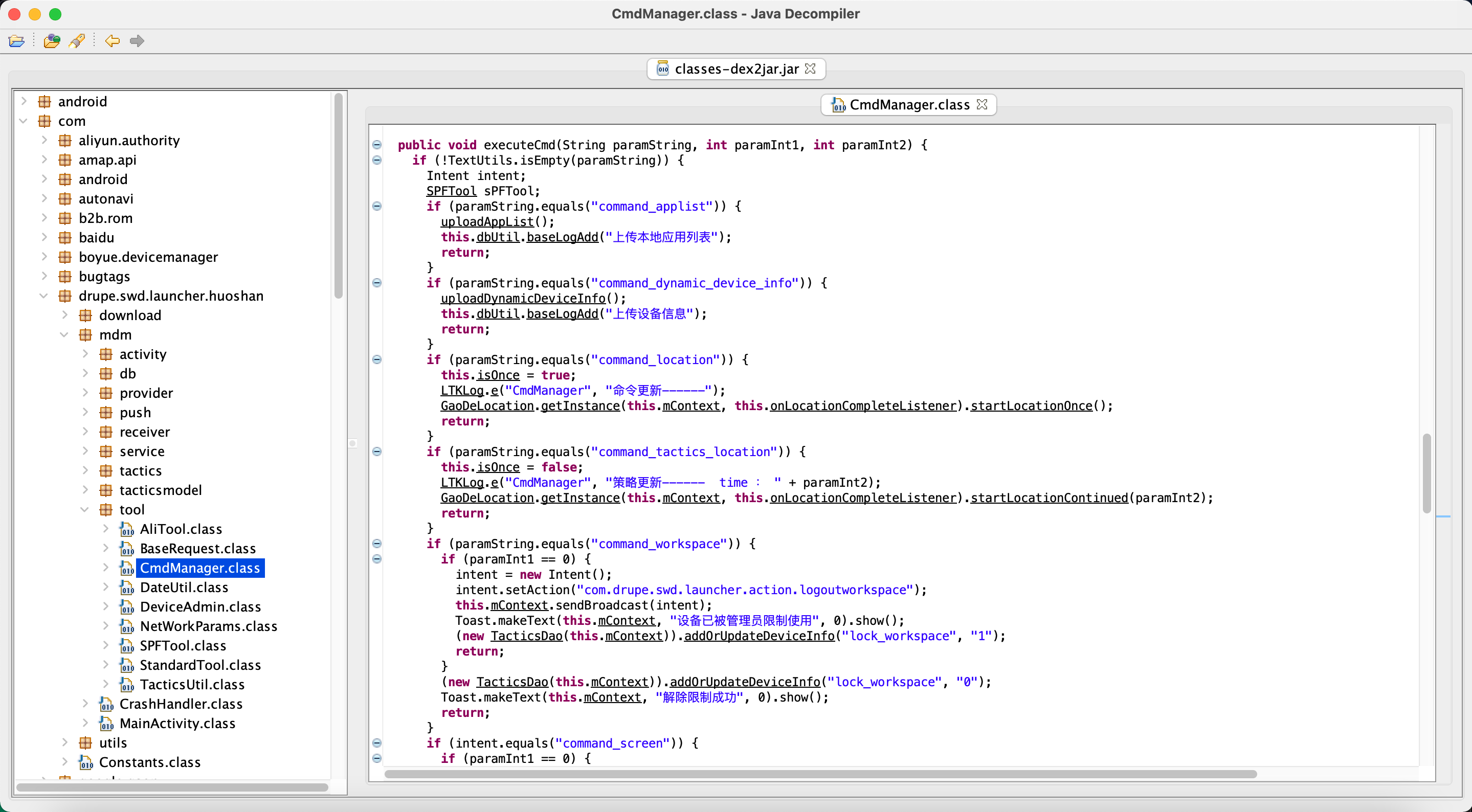Viewport: 1472px width, 812px height.
Task: Collapse the drupe.swd.launcher.huoshan package
Action: (x=44, y=296)
